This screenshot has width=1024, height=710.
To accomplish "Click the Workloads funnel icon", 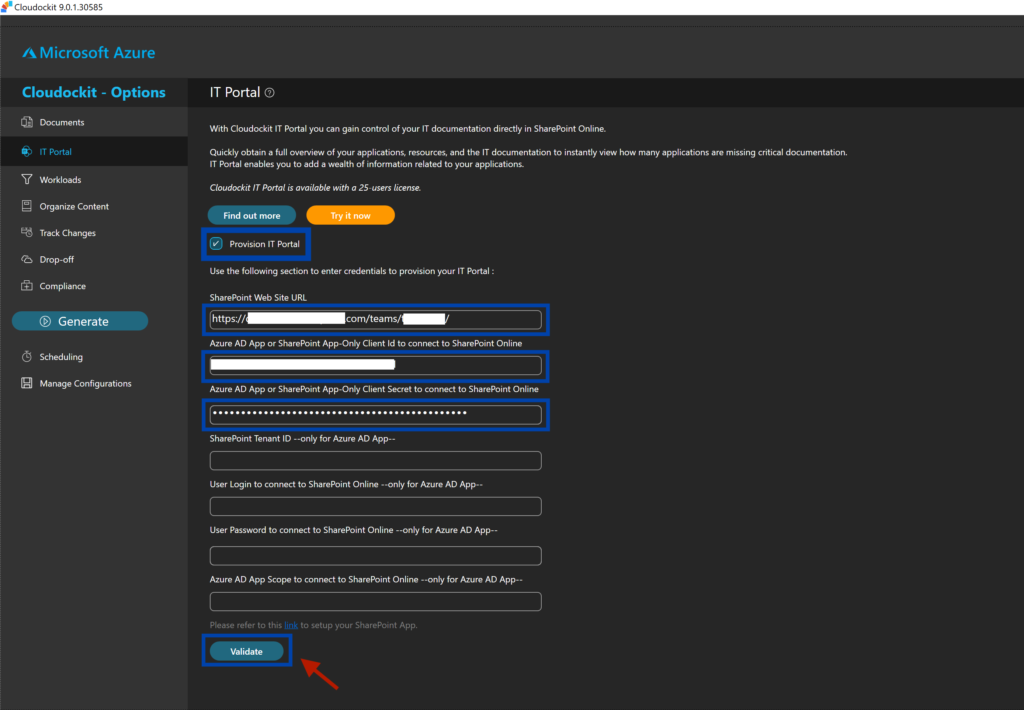I will point(27,179).
